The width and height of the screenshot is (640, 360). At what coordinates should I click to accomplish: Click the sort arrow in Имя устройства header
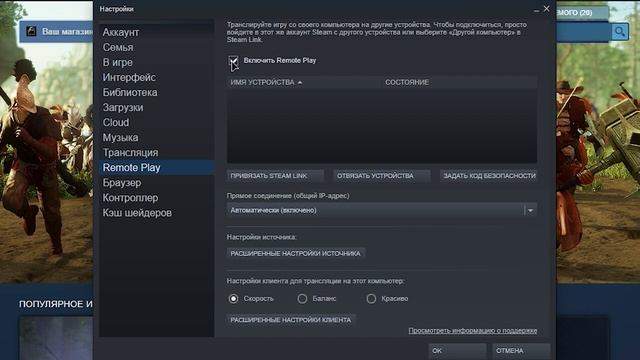click(x=300, y=82)
